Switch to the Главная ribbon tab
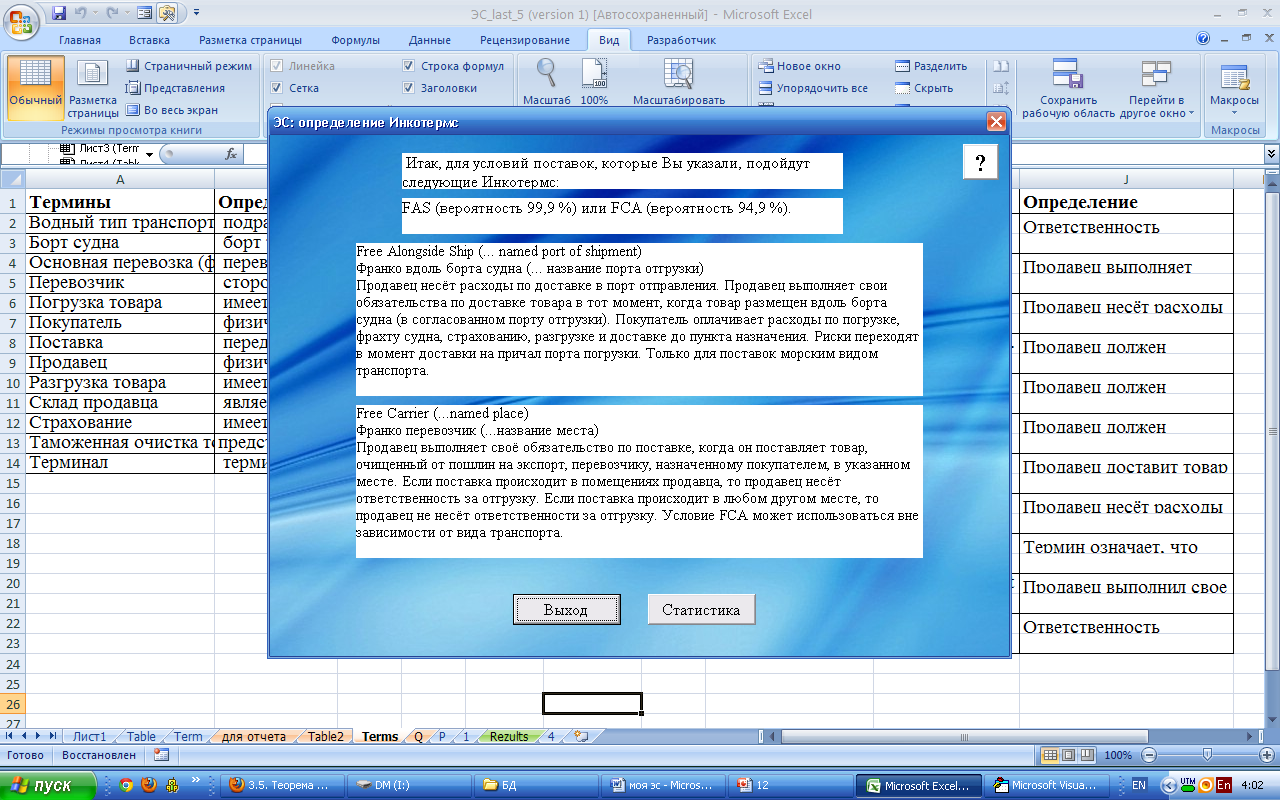The width and height of the screenshot is (1280, 800). pos(80,40)
